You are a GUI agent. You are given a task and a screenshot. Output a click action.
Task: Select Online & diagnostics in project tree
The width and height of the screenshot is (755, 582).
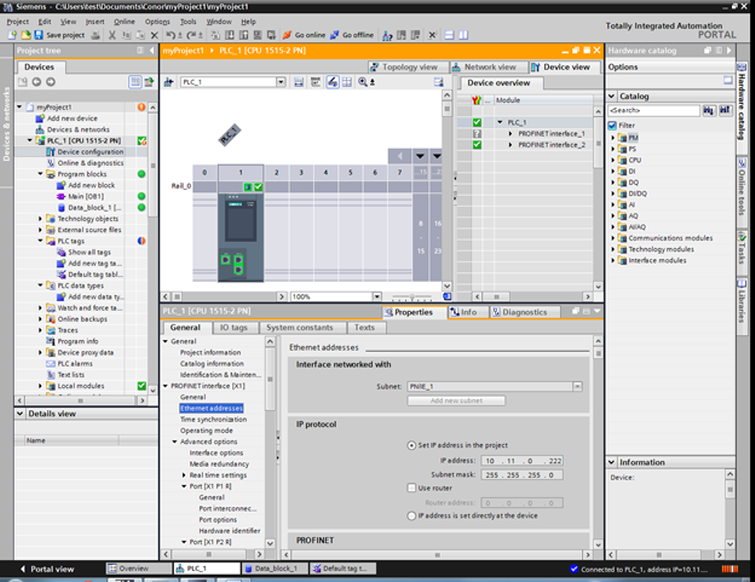(91, 163)
